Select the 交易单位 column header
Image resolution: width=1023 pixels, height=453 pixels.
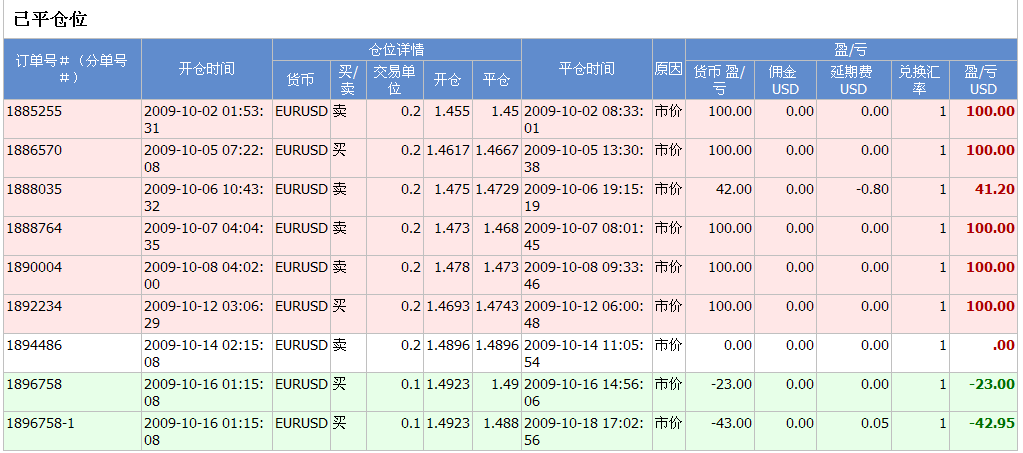(x=394, y=80)
